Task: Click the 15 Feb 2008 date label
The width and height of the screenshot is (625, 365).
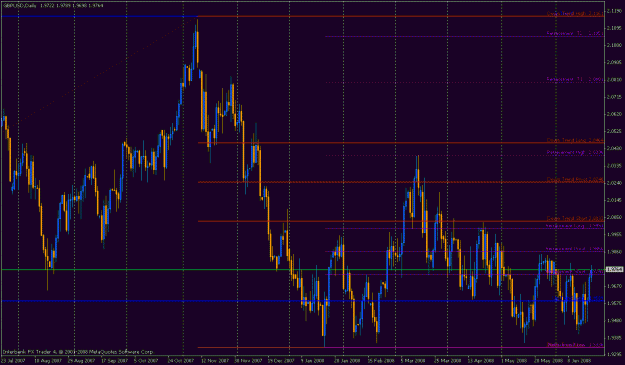Action: pyautogui.click(x=381, y=361)
